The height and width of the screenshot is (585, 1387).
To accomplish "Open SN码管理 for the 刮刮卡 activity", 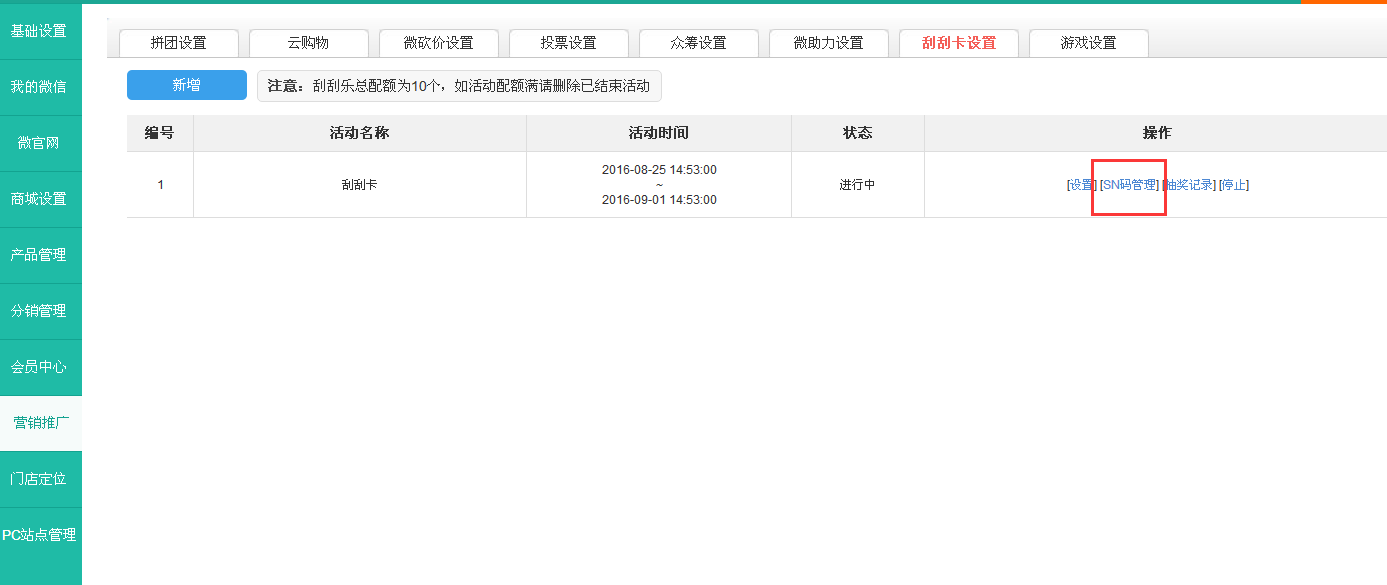I will click(1129, 185).
